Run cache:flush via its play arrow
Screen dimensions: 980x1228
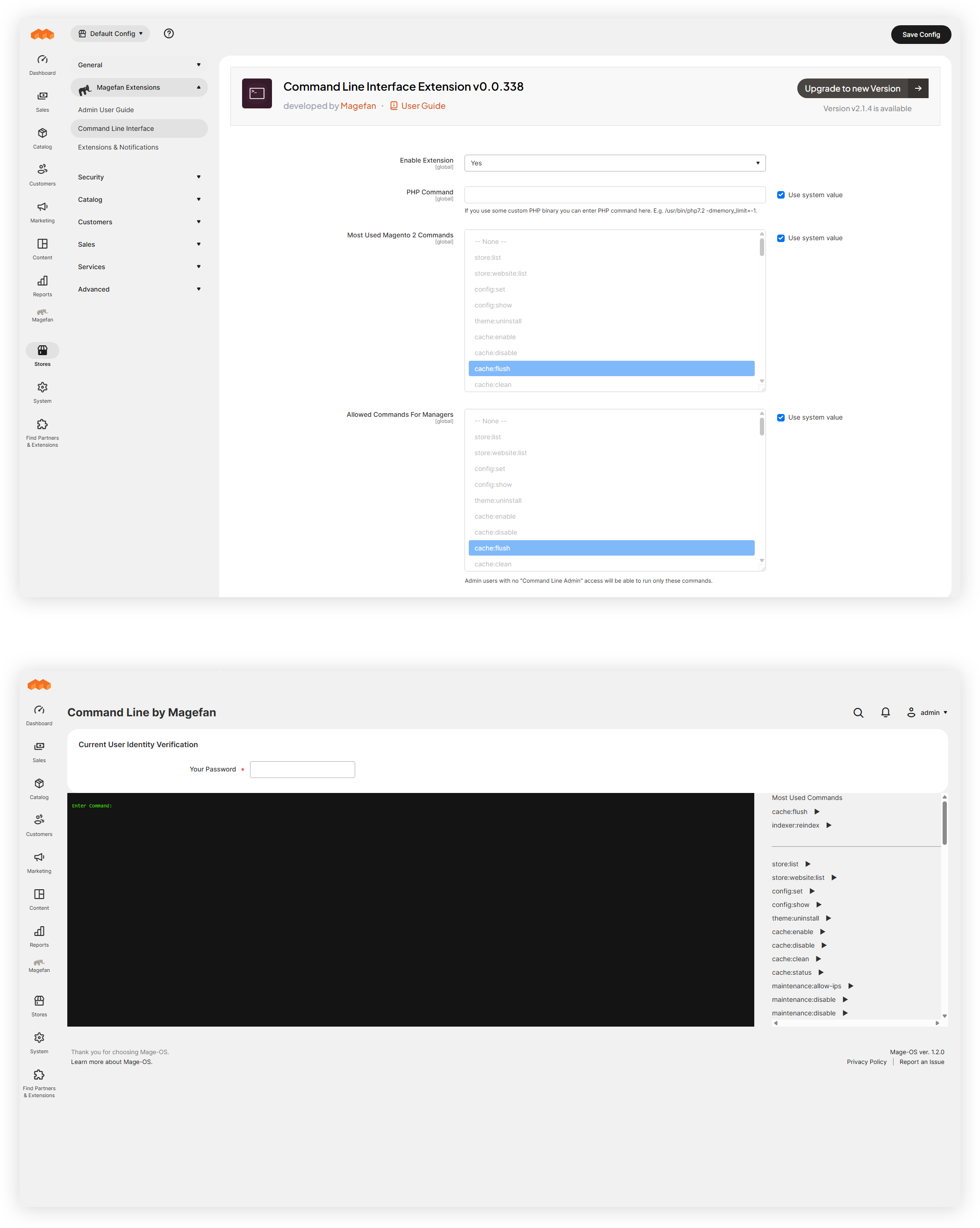click(x=817, y=812)
